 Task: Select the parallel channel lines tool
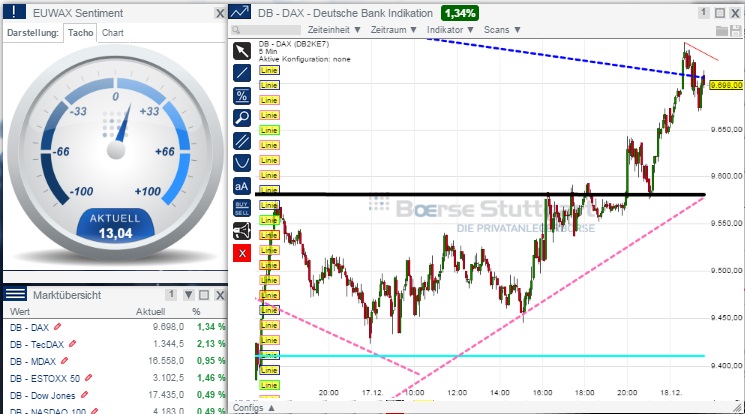pos(242,140)
